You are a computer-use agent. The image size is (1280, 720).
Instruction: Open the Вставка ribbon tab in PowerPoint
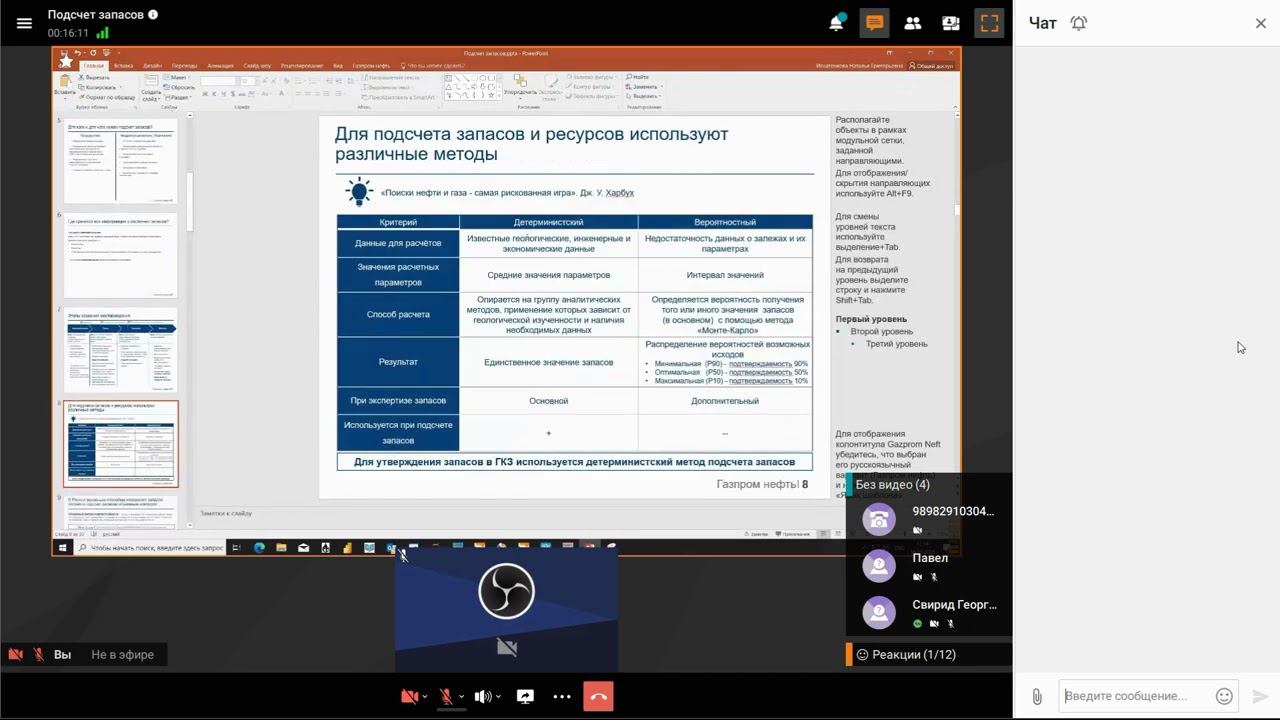click(123, 66)
